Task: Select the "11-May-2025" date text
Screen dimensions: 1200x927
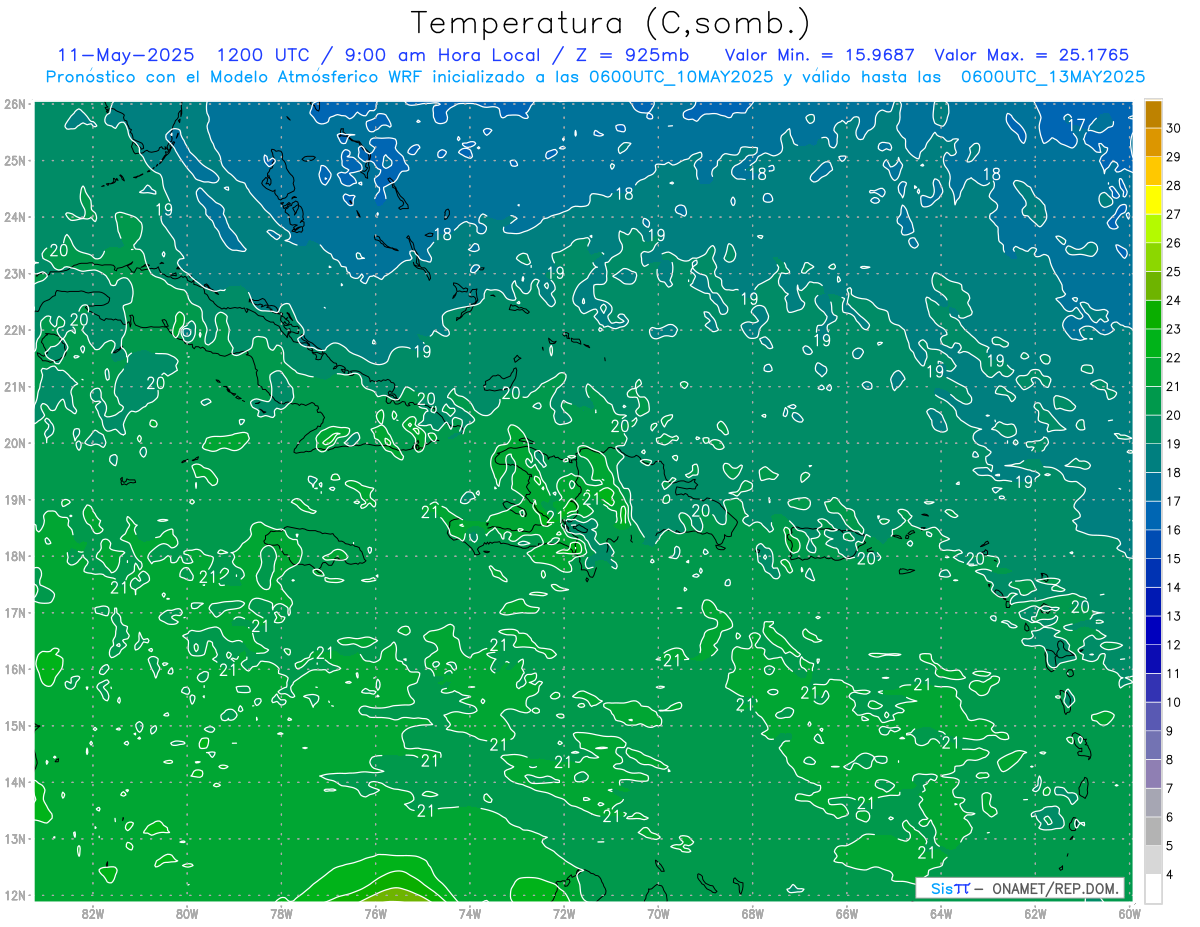Action: click(125, 55)
